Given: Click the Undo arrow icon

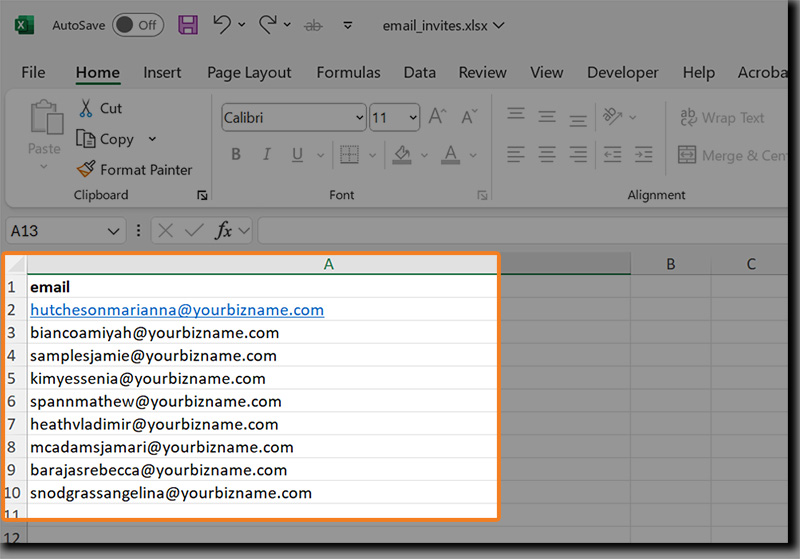Looking at the screenshot, I should click(222, 24).
